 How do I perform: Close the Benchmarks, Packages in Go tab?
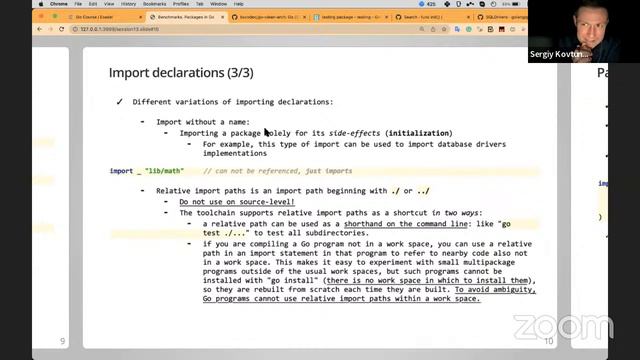[222, 17]
